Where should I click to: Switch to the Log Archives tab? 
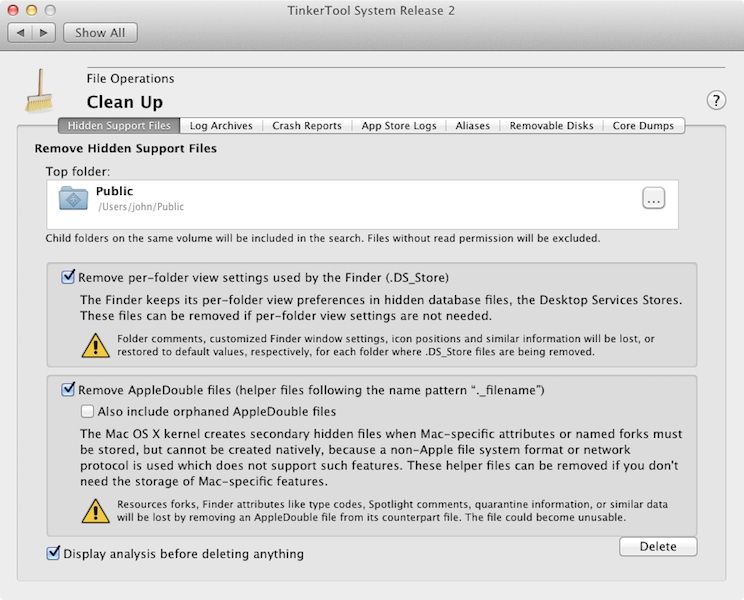click(x=222, y=126)
